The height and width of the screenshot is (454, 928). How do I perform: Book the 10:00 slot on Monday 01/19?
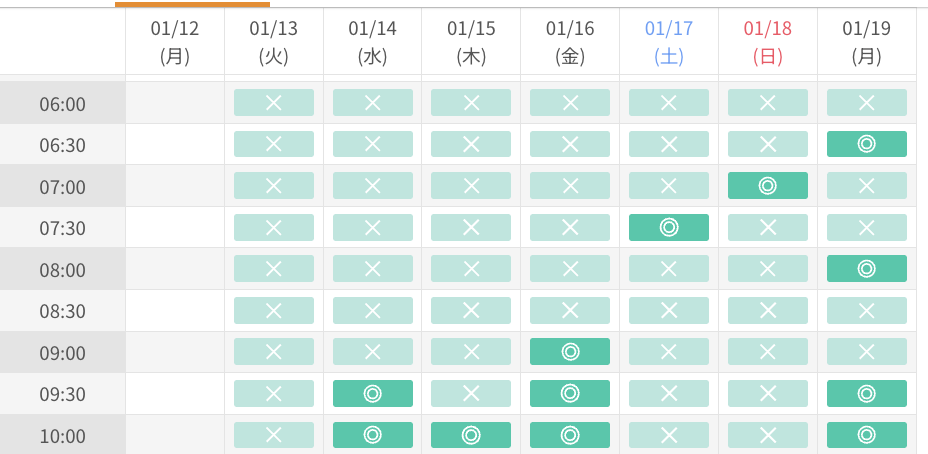tap(866, 435)
